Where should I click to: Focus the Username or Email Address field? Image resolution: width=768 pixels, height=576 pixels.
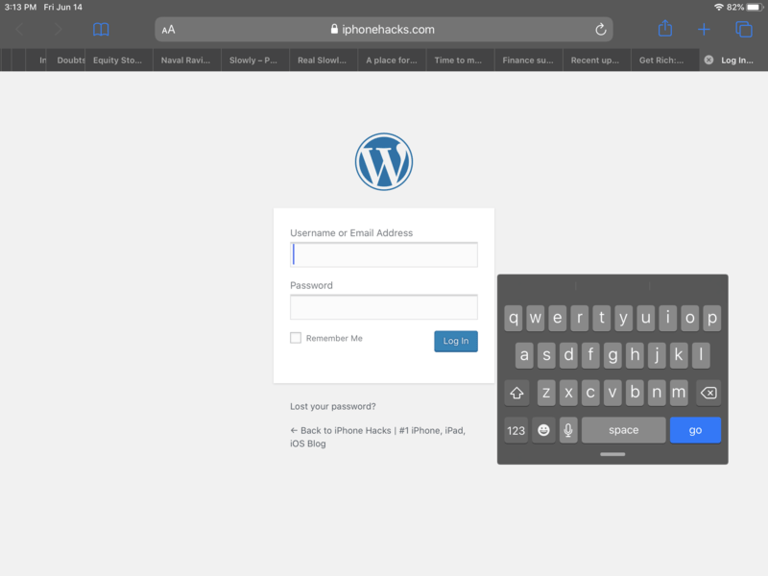384,255
